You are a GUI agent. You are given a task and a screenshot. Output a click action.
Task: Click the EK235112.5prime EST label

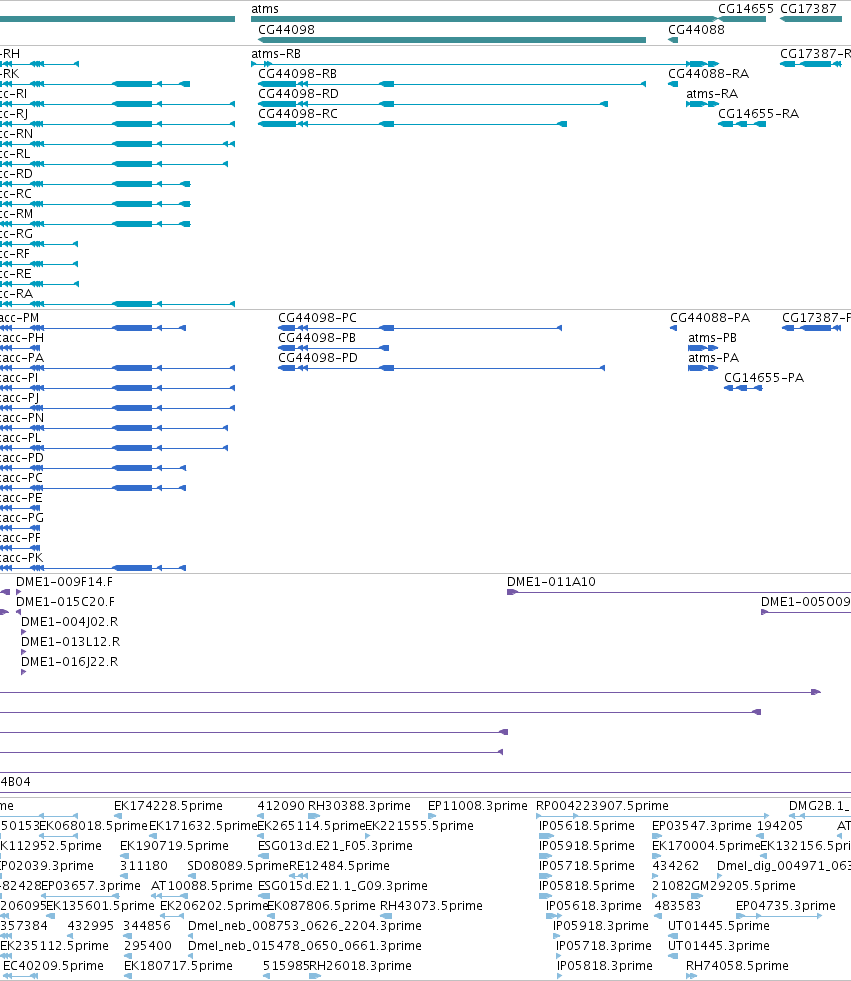54,946
